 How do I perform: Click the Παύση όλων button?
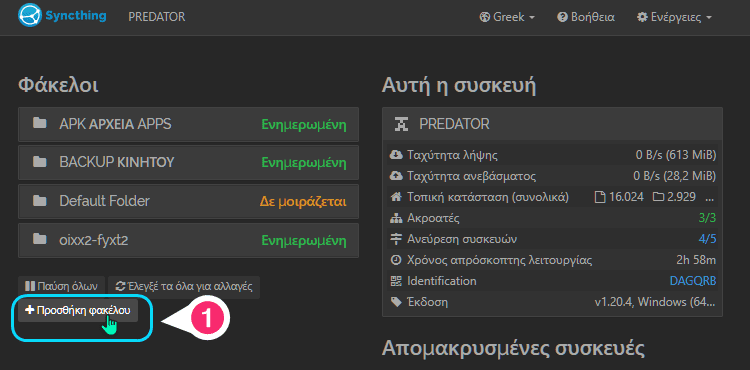click(61, 287)
